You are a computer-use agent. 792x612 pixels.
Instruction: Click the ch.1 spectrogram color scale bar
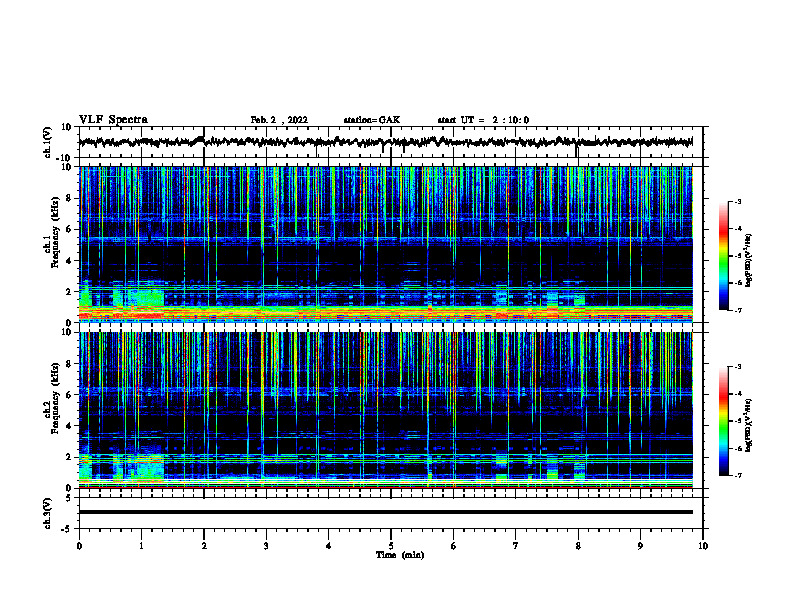click(x=724, y=256)
